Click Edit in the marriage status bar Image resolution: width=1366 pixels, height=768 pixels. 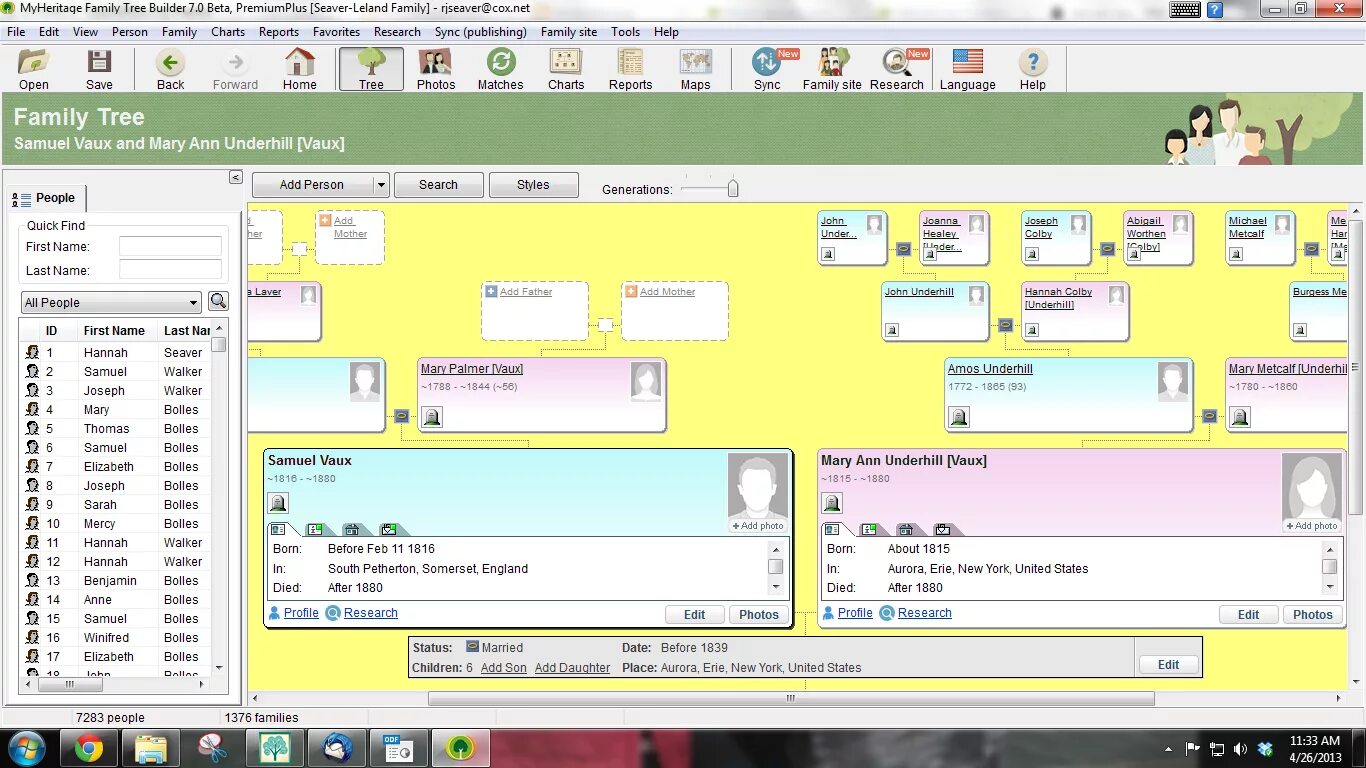click(x=1168, y=665)
